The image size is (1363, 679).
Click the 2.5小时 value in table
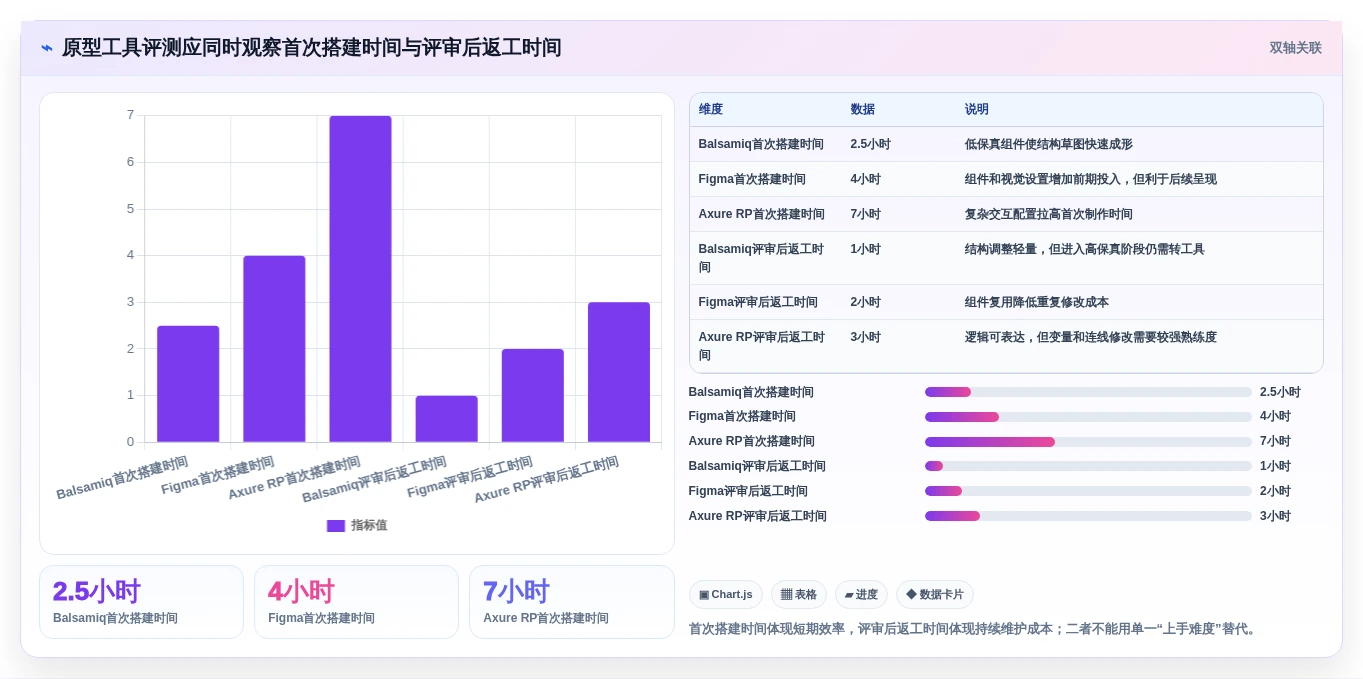[870, 144]
